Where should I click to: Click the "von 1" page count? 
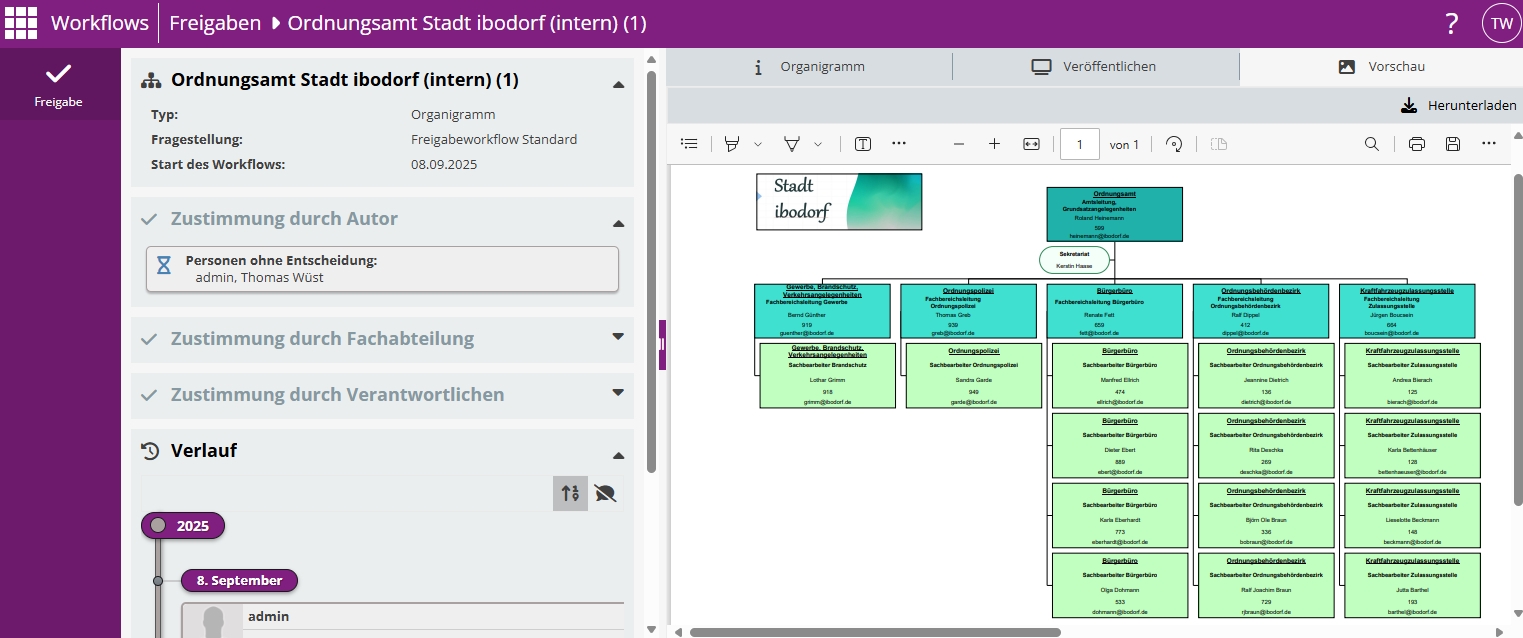coord(1124,145)
